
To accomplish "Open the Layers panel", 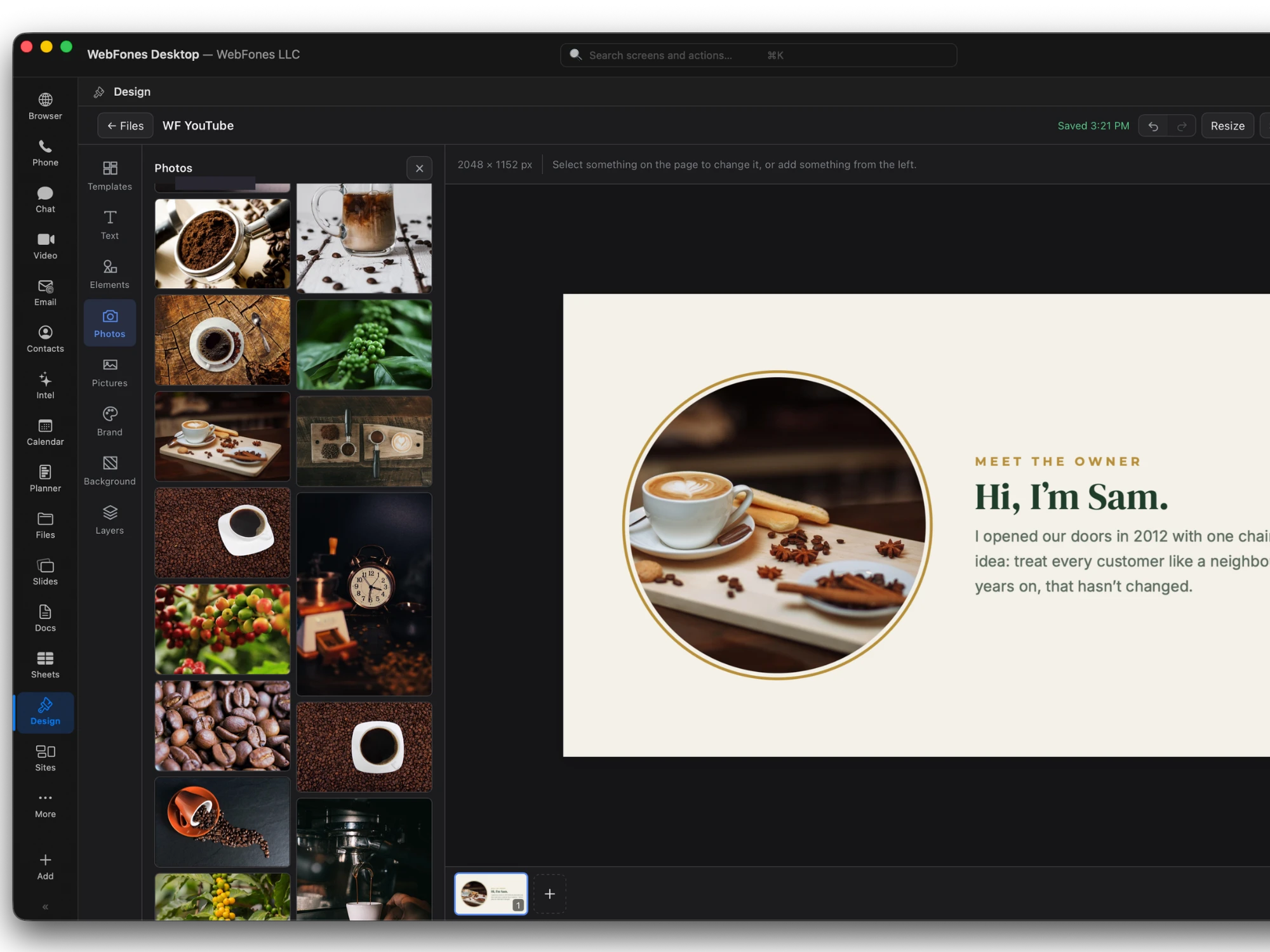I will click(x=110, y=520).
